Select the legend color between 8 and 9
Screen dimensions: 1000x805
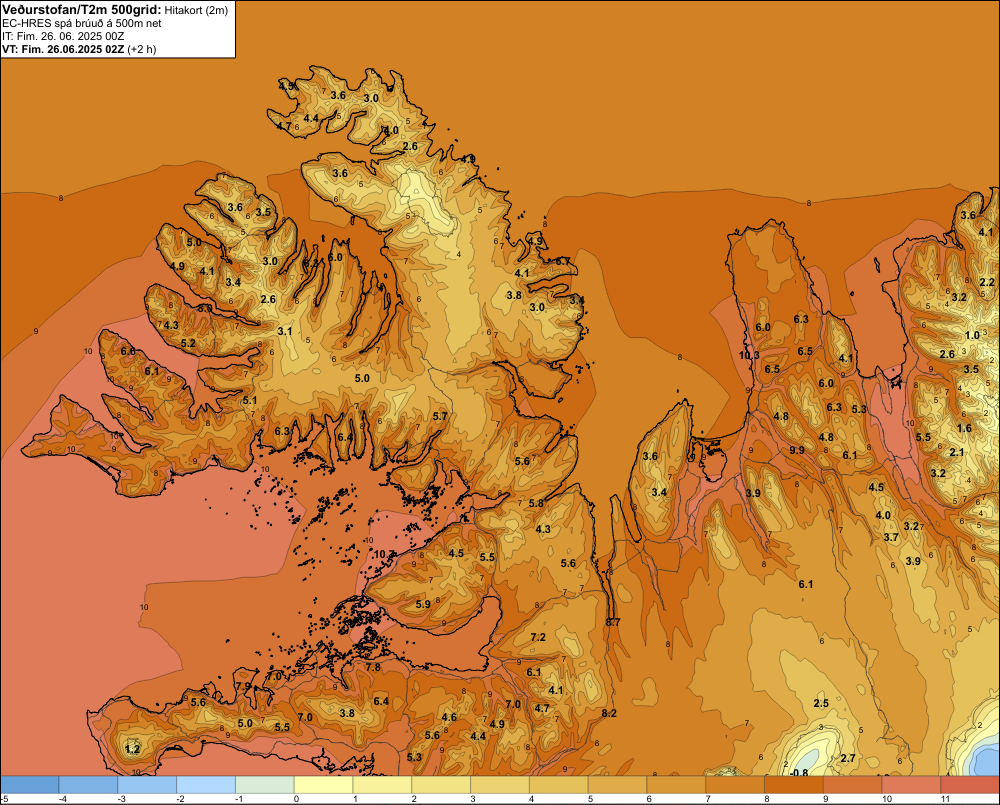pos(794,785)
